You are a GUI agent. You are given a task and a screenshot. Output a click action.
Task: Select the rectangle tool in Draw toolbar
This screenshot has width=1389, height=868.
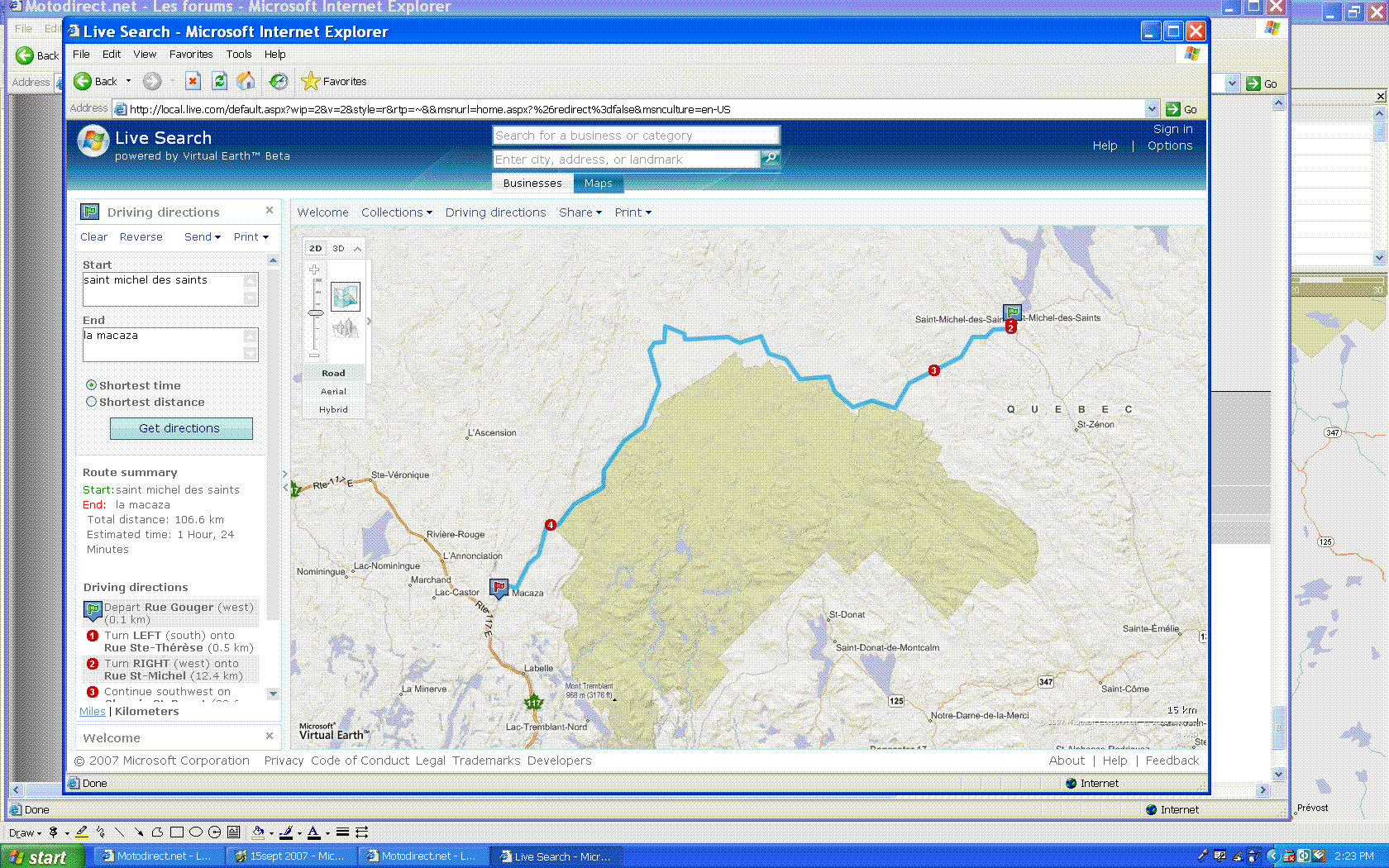176,832
